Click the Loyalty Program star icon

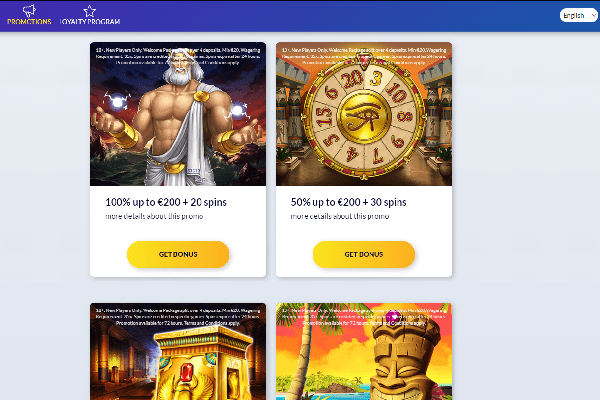90,11
